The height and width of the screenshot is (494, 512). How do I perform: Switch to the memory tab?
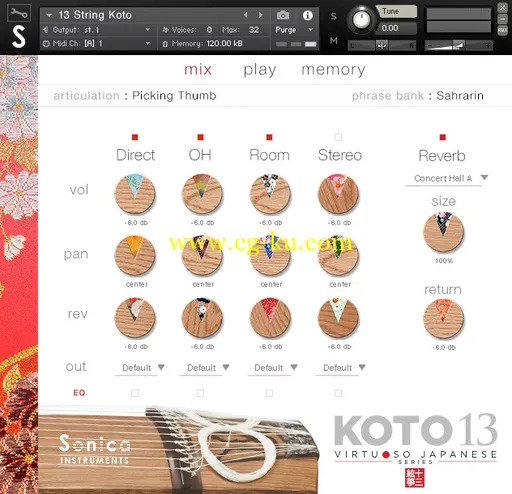(x=333, y=69)
